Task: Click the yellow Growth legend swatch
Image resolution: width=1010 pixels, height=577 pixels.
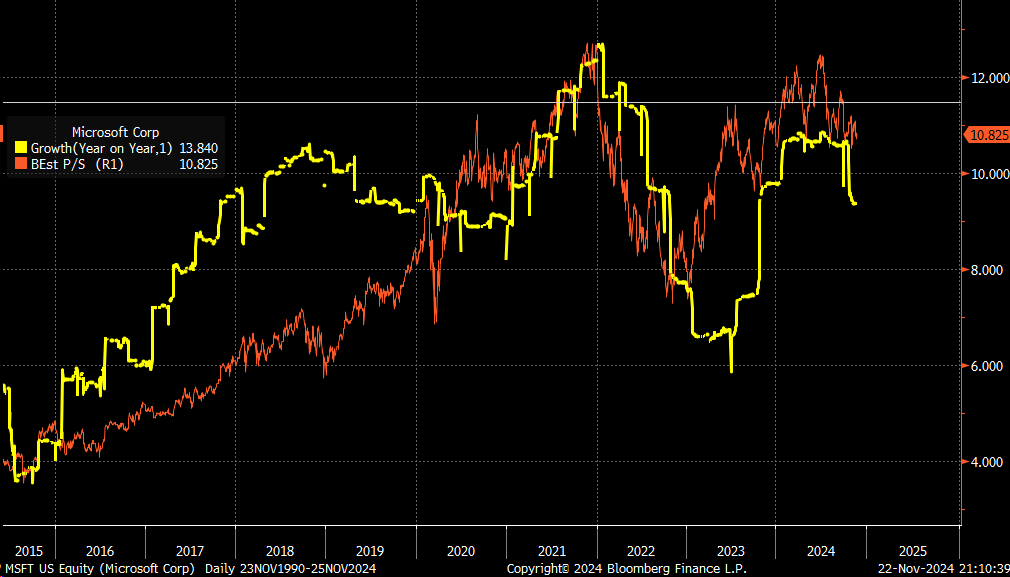Action: click(21, 148)
